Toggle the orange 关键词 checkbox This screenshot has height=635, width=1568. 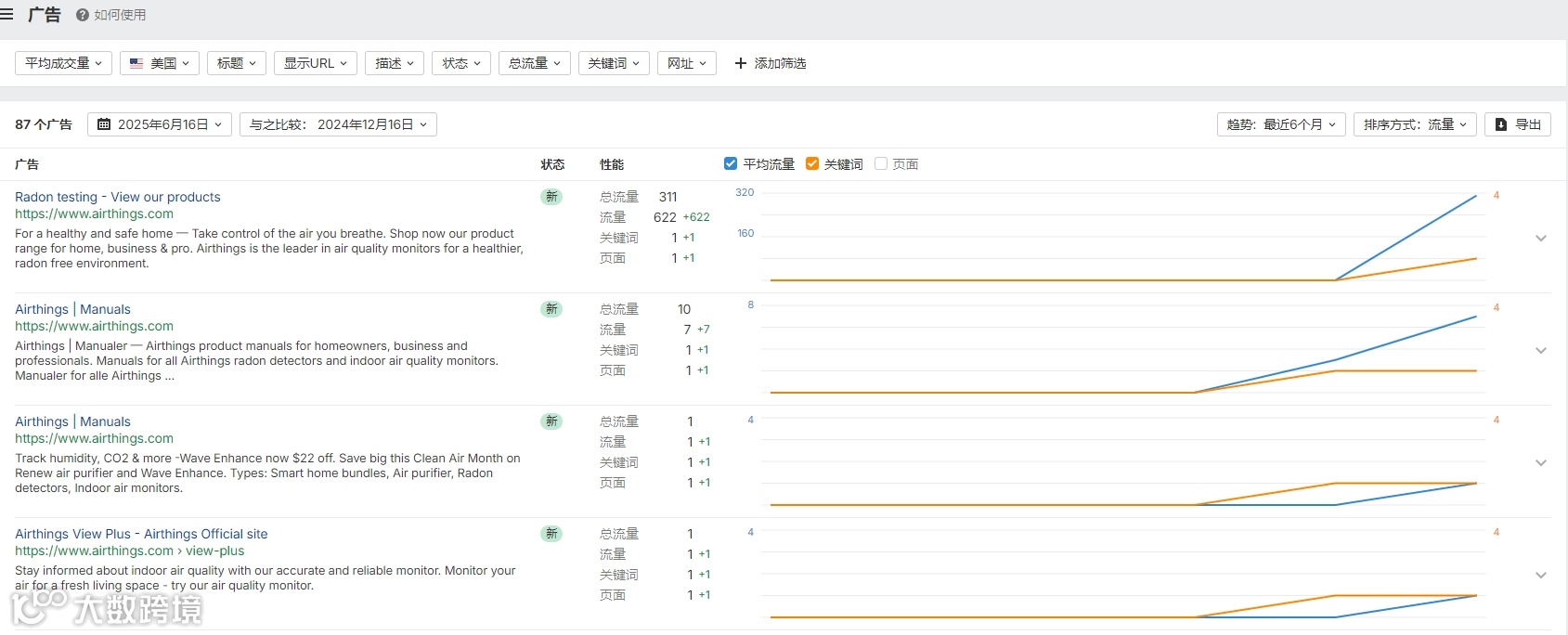pyautogui.click(x=812, y=163)
